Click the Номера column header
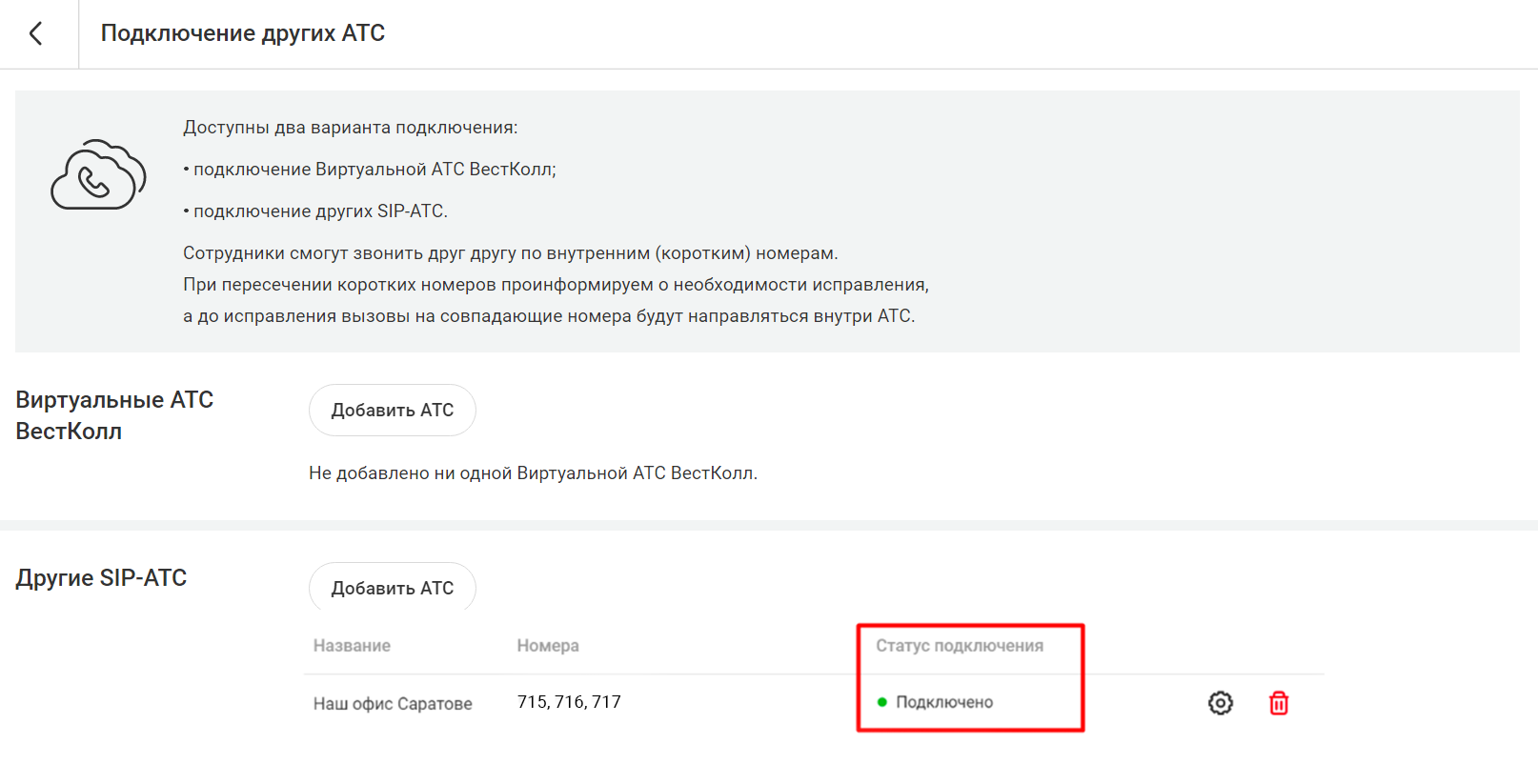The image size is (1538, 784). point(548,646)
